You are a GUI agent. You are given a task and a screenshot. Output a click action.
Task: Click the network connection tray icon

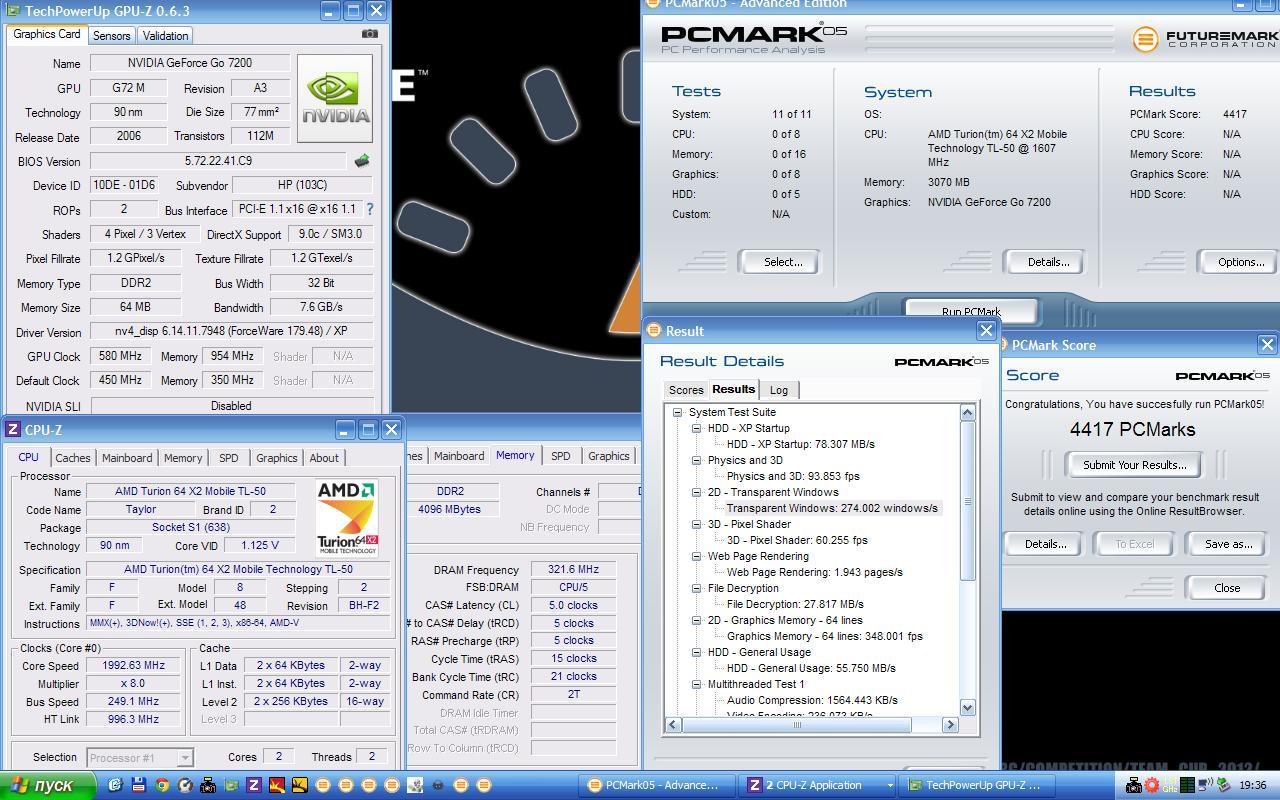tap(1205, 785)
